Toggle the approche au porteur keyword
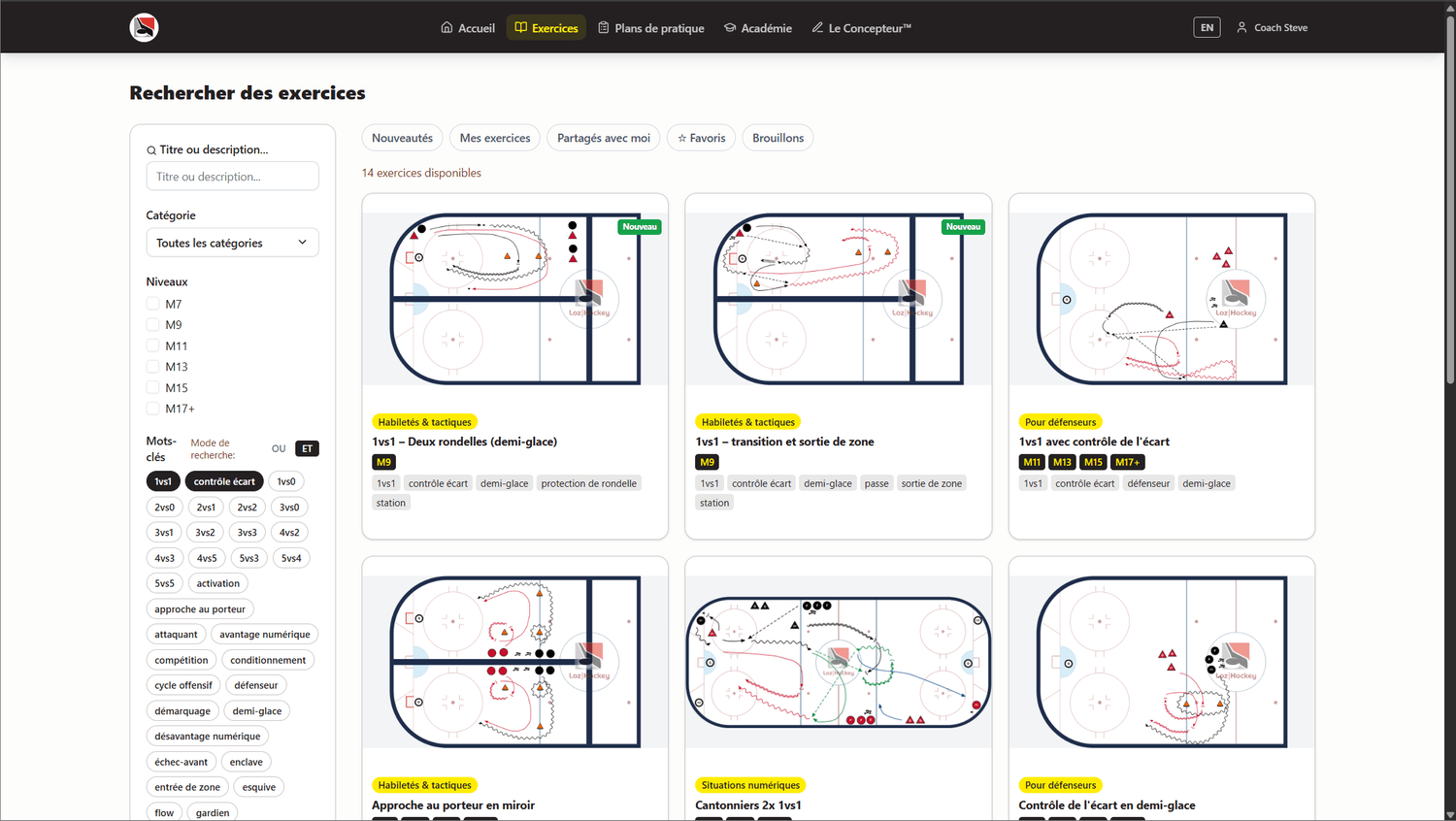The height and width of the screenshot is (821, 1456). pos(200,608)
